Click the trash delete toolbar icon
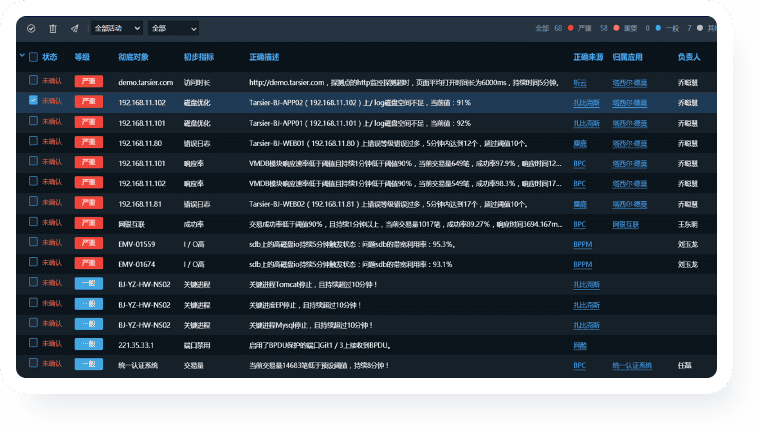 (x=53, y=29)
